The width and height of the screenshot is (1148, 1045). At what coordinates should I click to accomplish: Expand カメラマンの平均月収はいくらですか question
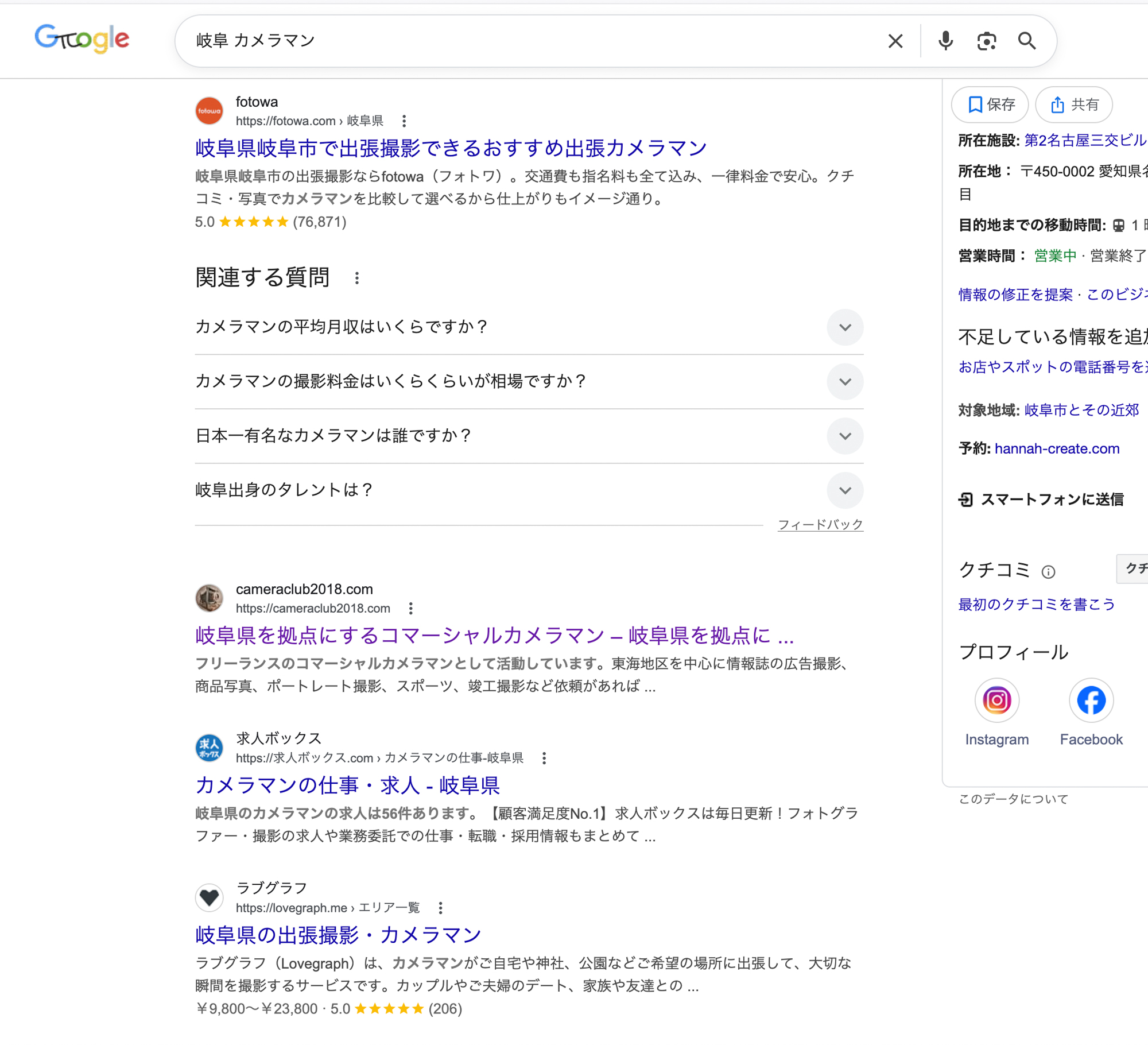844,327
